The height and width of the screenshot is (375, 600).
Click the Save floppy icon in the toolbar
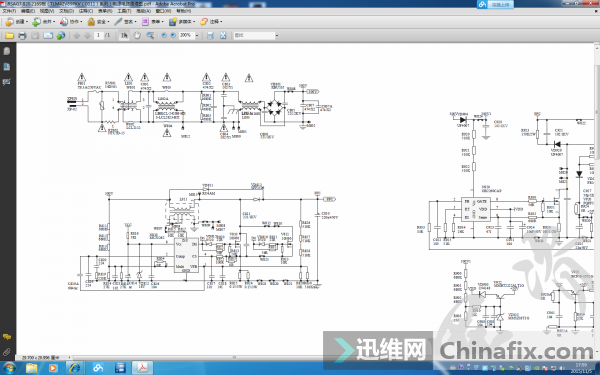pyautogui.click(x=35, y=36)
